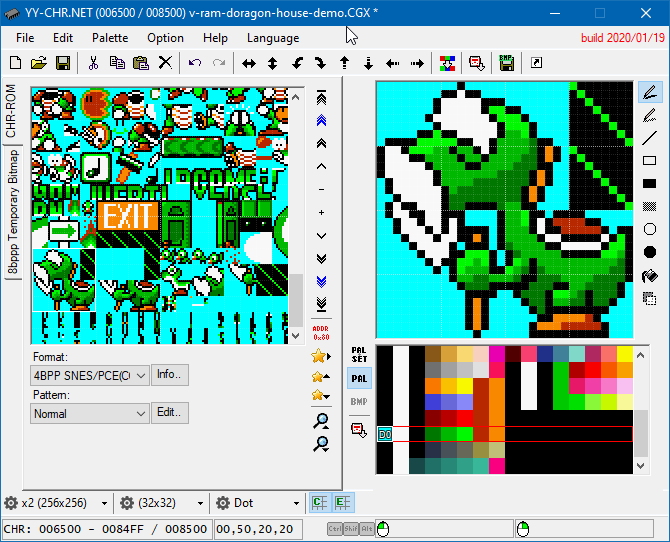This screenshot has width=670, height=542.
Task: Open the Palette menu
Action: [110, 38]
